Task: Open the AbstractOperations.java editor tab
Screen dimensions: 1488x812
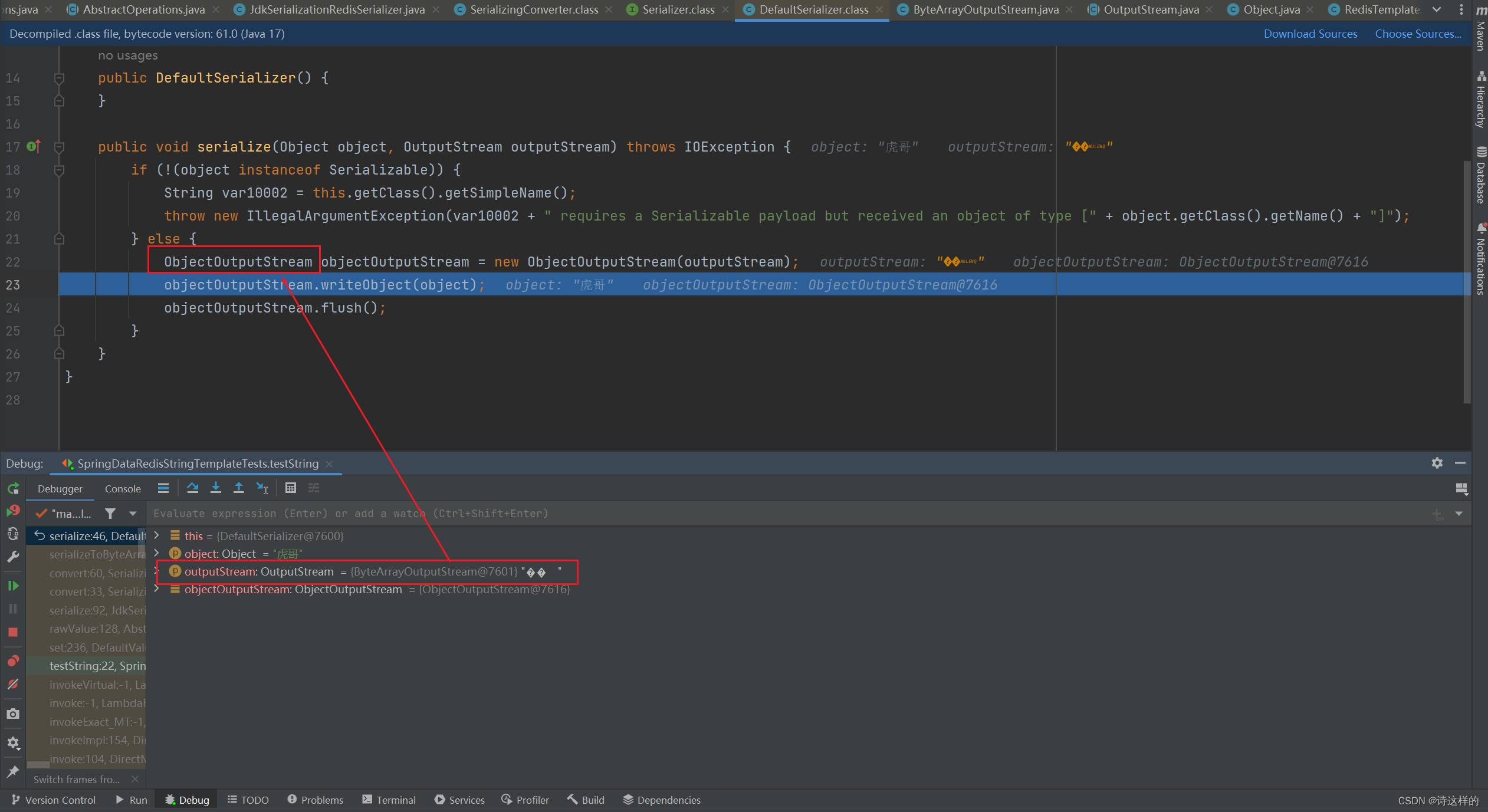Action: 143,9
